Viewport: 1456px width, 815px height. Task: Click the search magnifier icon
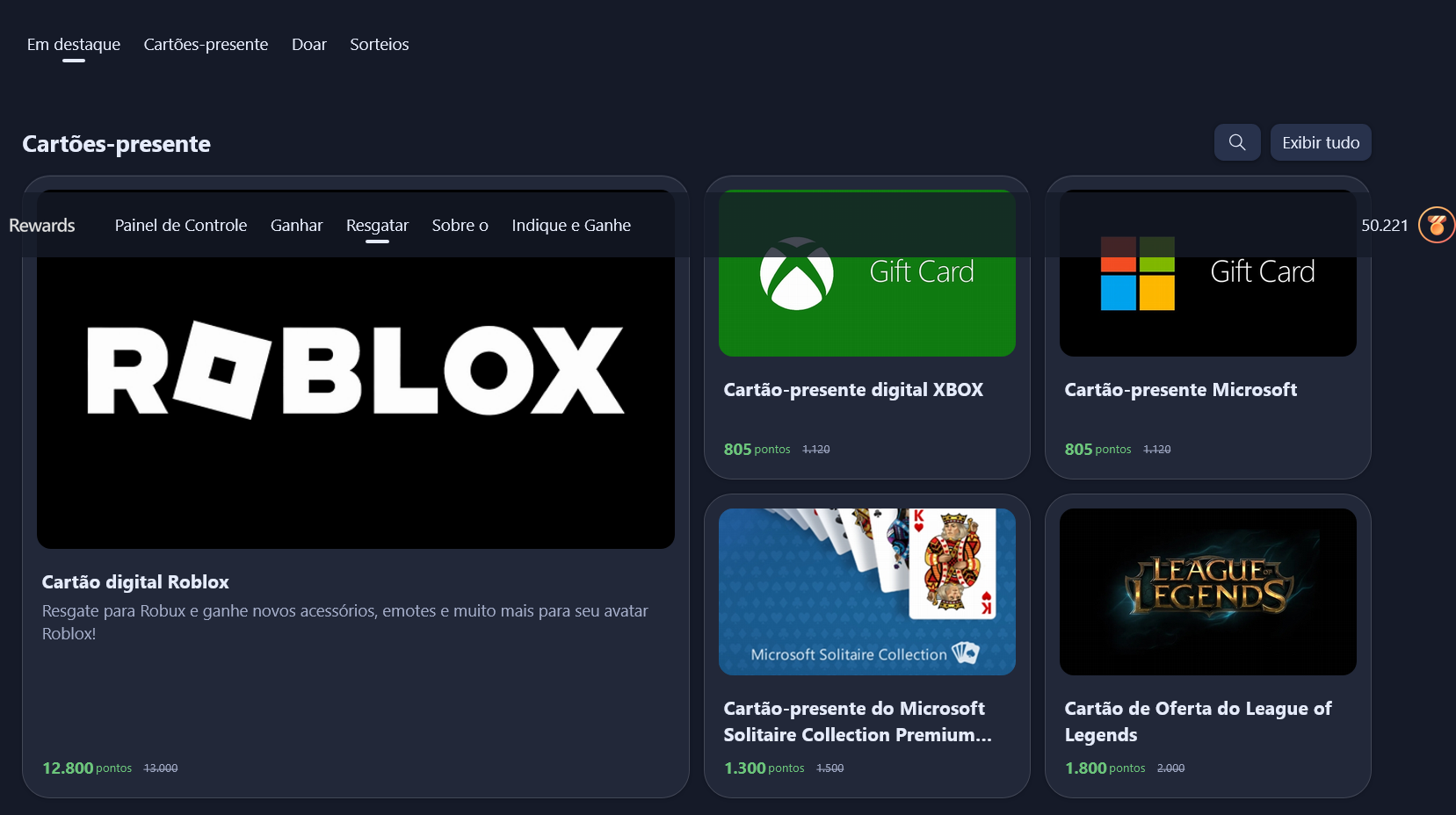1237,142
